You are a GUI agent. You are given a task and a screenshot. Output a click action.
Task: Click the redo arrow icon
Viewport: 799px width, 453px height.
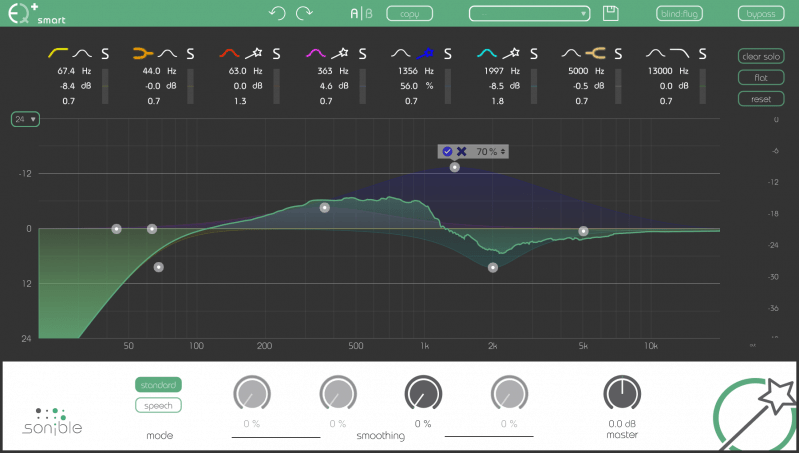[x=304, y=13]
